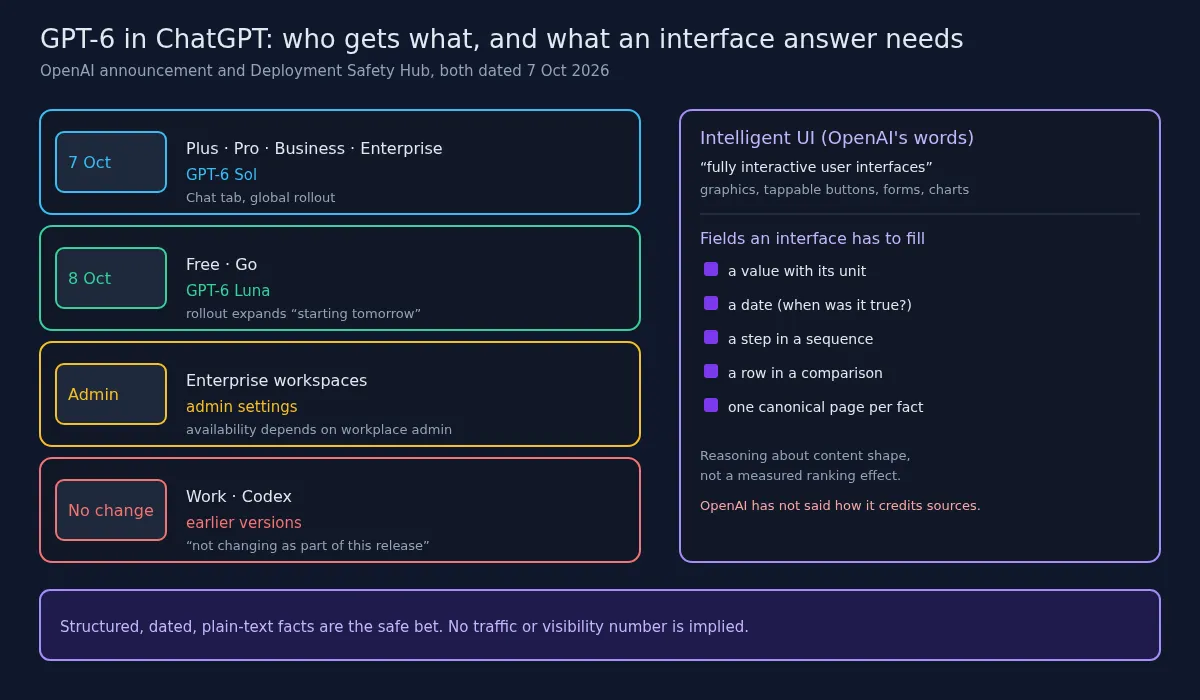
Task: Click 'rollout expands "starting tomorrow"' caption
Action: (x=303, y=314)
